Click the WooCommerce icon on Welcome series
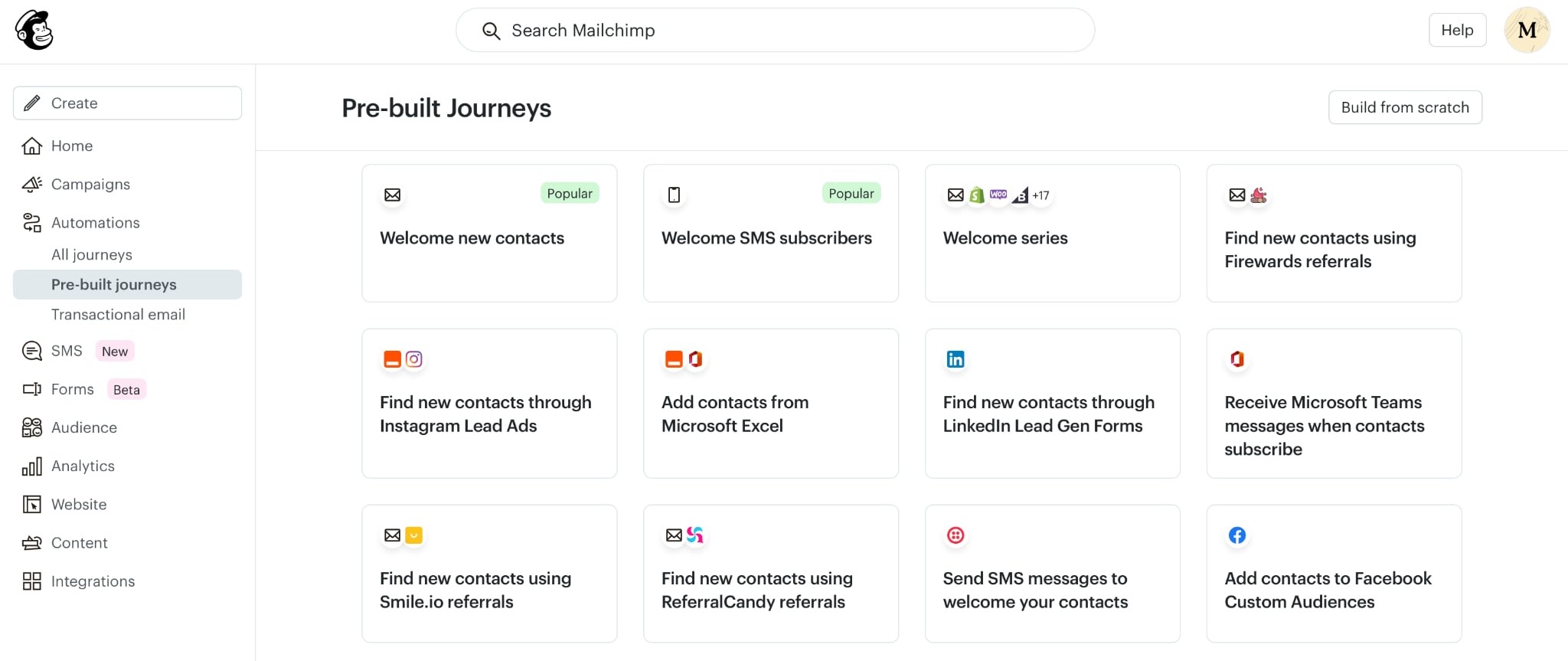 pyautogui.click(x=998, y=195)
